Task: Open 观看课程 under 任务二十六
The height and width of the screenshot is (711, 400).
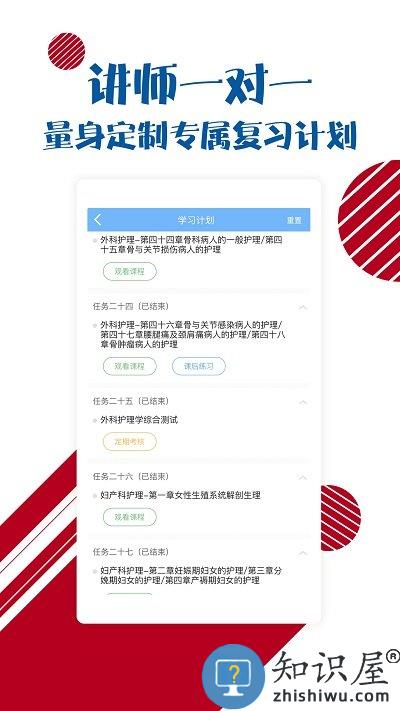Action: click(x=130, y=517)
